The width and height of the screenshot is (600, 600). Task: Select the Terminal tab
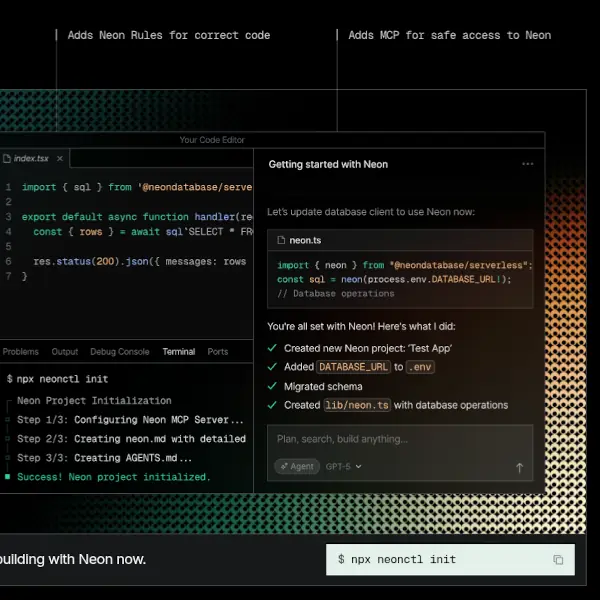pos(179,352)
